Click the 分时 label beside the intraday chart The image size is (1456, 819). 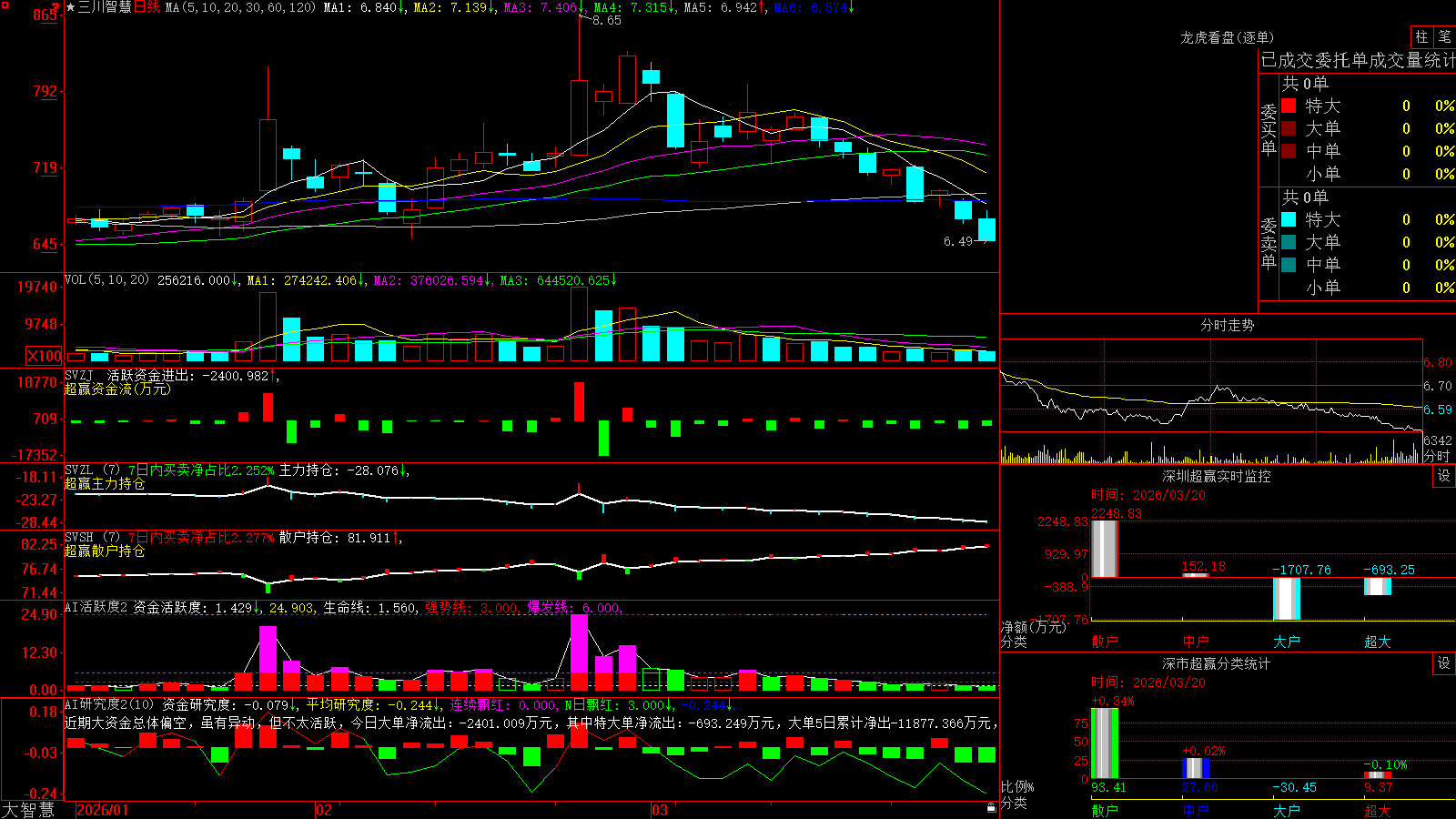pyautogui.click(x=1437, y=456)
